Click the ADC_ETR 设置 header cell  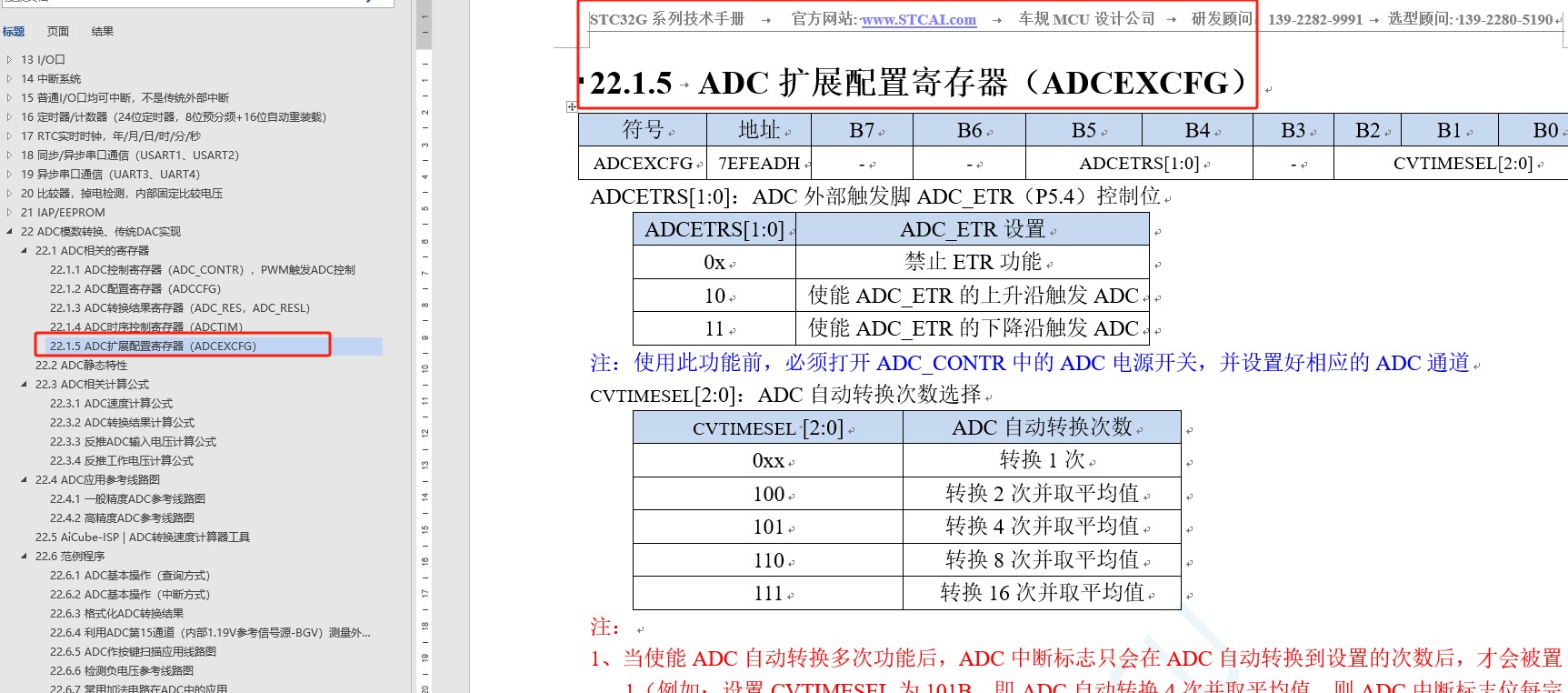point(973,229)
